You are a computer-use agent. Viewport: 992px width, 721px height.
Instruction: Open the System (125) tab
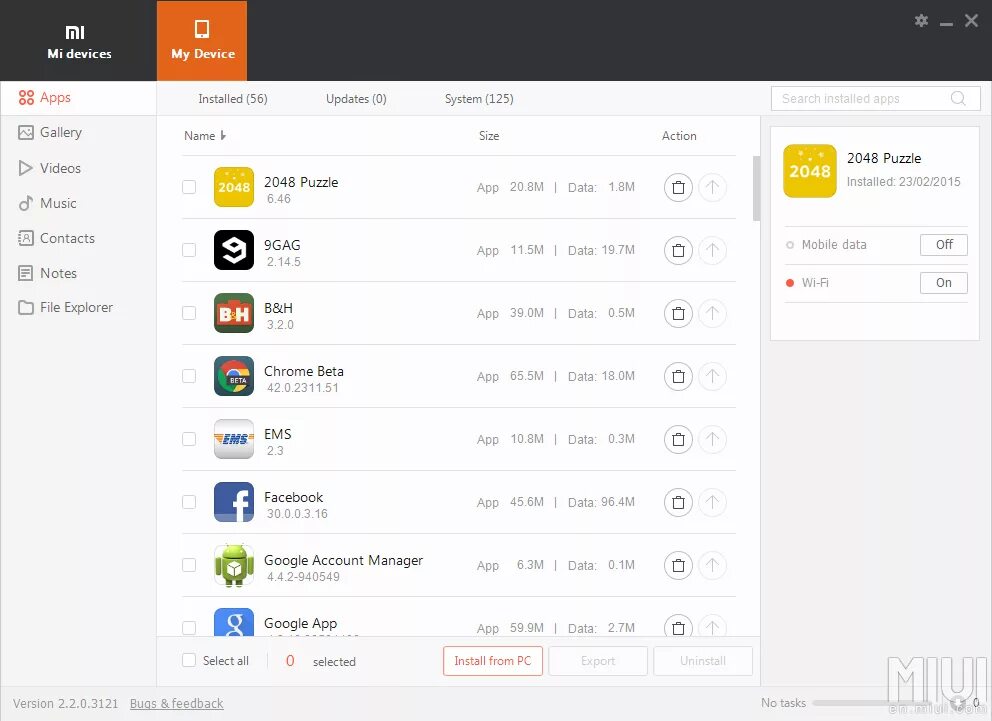coord(479,99)
